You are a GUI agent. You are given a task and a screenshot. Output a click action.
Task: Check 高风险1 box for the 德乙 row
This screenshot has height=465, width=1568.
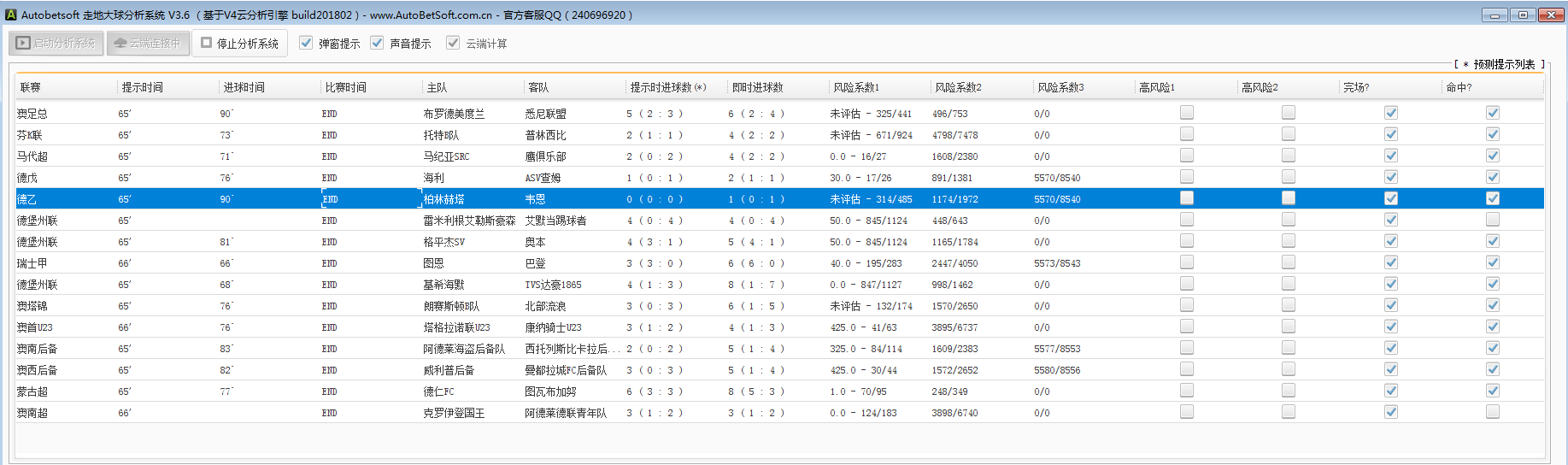(1187, 198)
